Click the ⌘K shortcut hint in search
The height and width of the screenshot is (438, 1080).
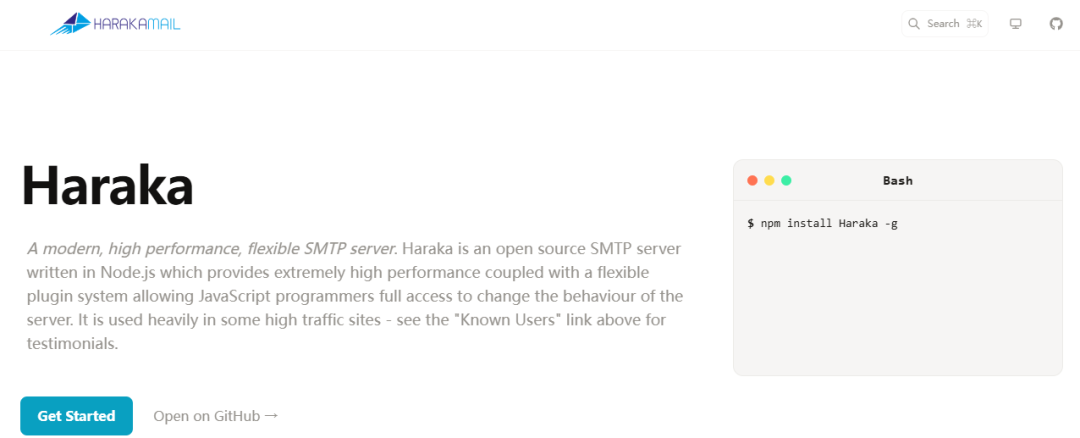point(974,24)
